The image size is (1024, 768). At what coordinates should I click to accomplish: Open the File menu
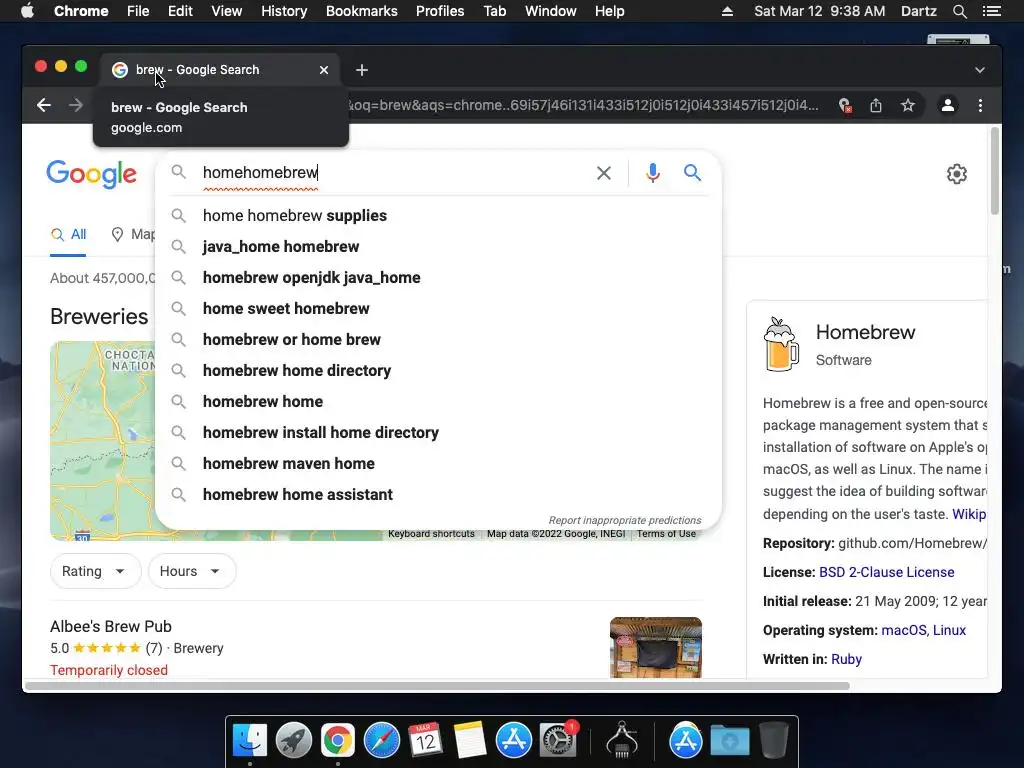pos(138,11)
